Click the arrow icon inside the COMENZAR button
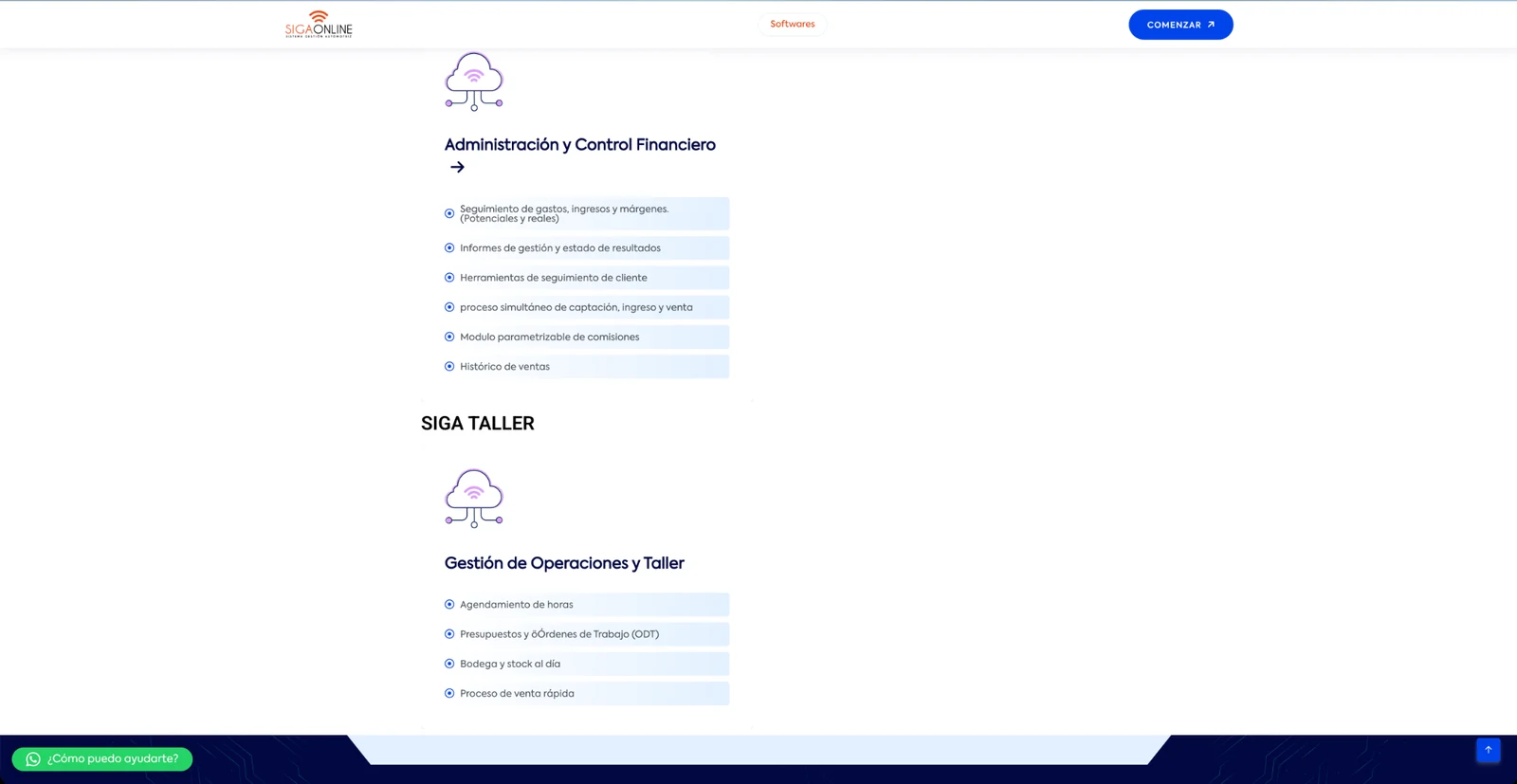This screenshot has width=1517, height=784. 1211,25
